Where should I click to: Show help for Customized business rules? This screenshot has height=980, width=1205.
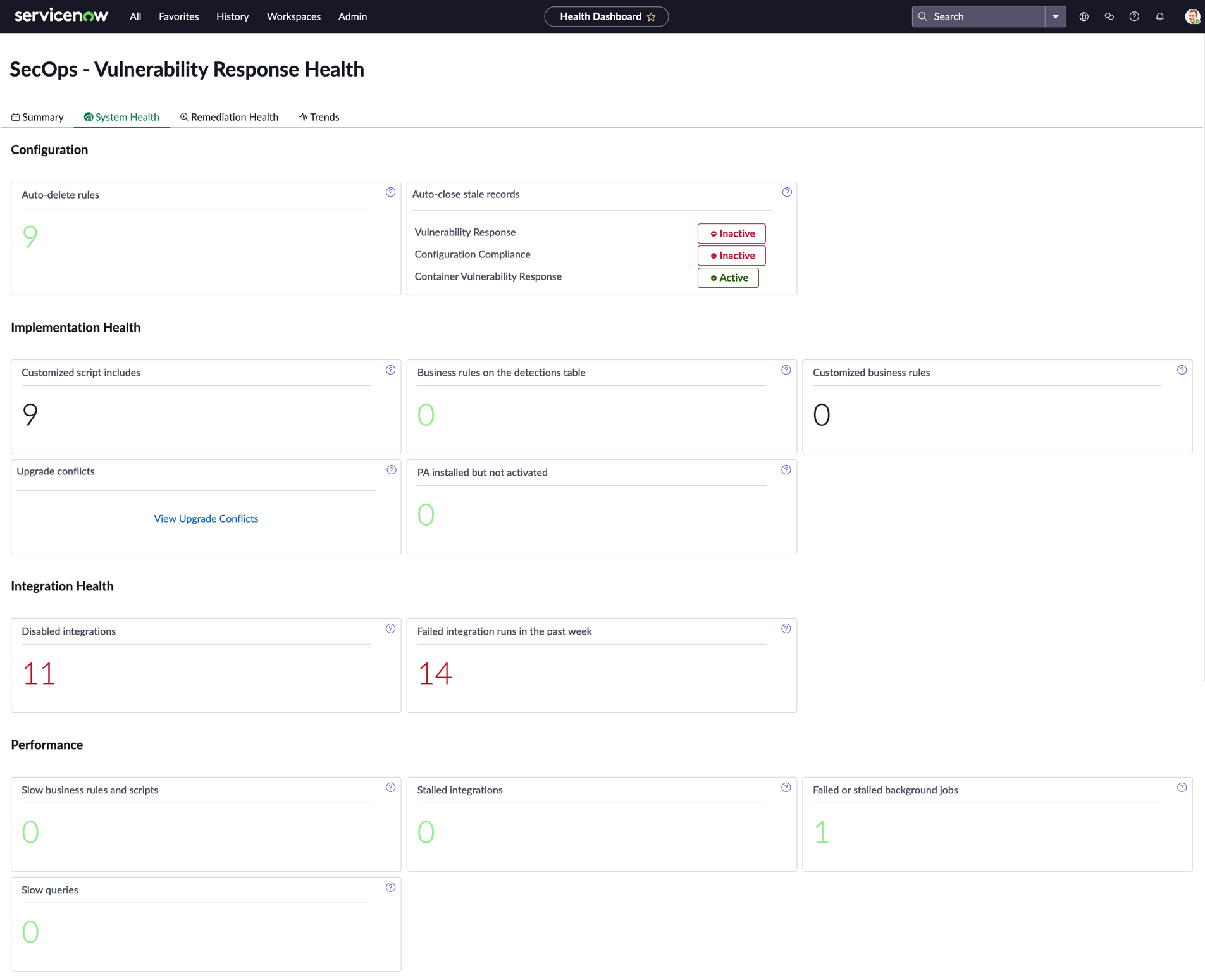(x=1182, y=370)
